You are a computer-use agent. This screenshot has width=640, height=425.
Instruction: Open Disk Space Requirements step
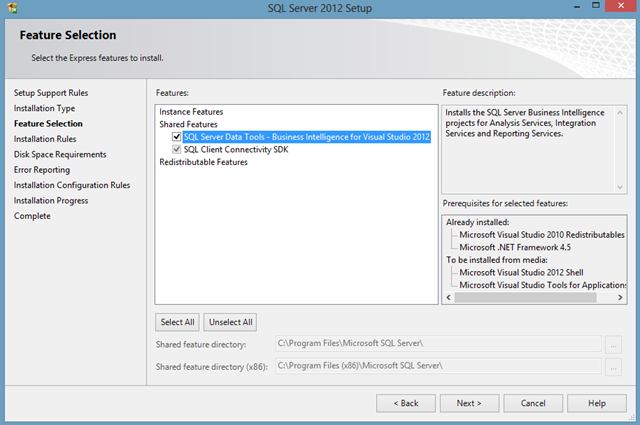point(60,154)
